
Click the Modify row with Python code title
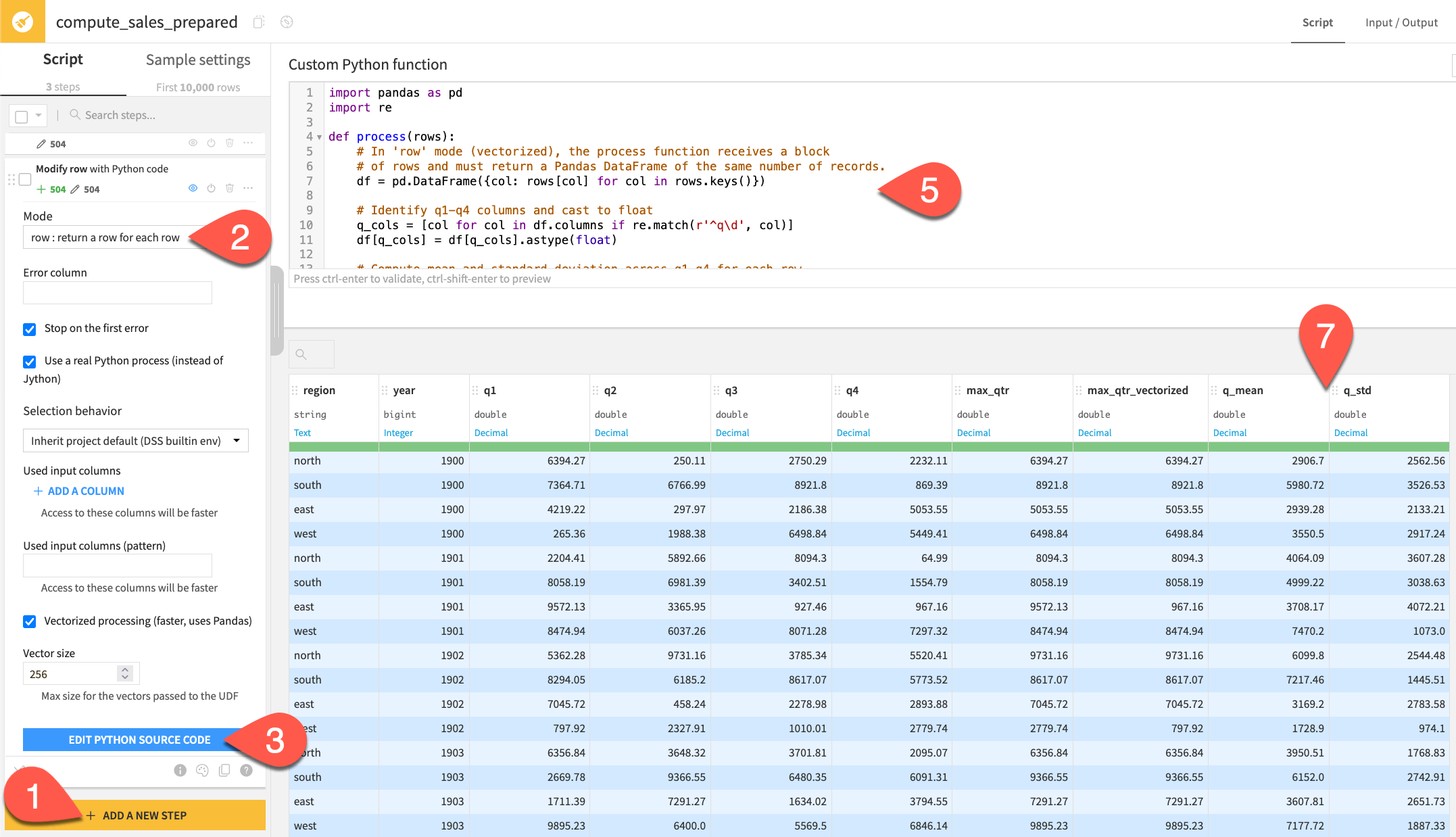pos(102,168)
